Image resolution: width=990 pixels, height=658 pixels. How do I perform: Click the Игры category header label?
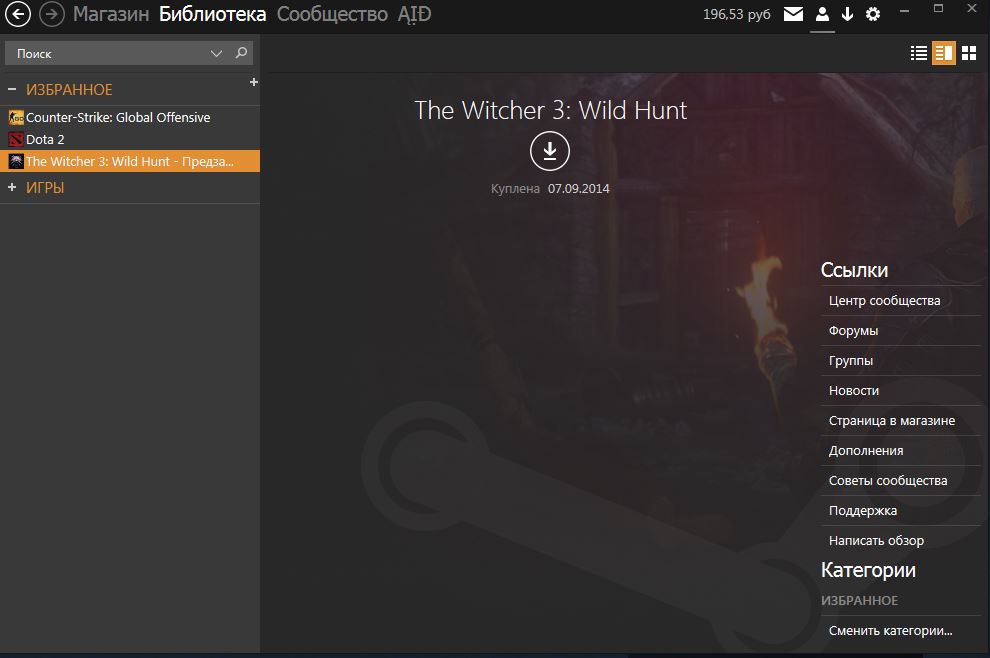pos(45,188)
